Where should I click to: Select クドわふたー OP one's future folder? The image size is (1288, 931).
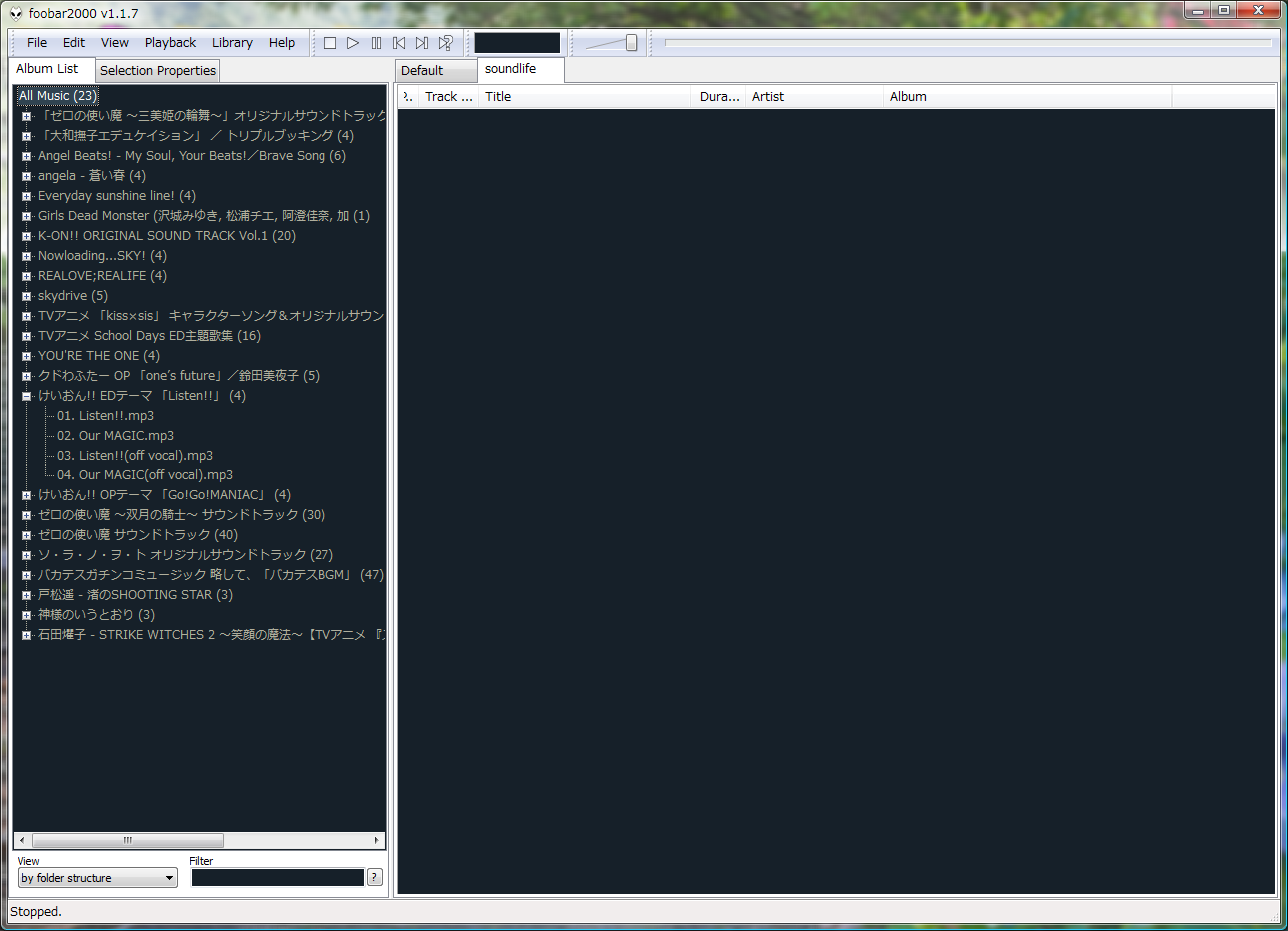[179, 376]
